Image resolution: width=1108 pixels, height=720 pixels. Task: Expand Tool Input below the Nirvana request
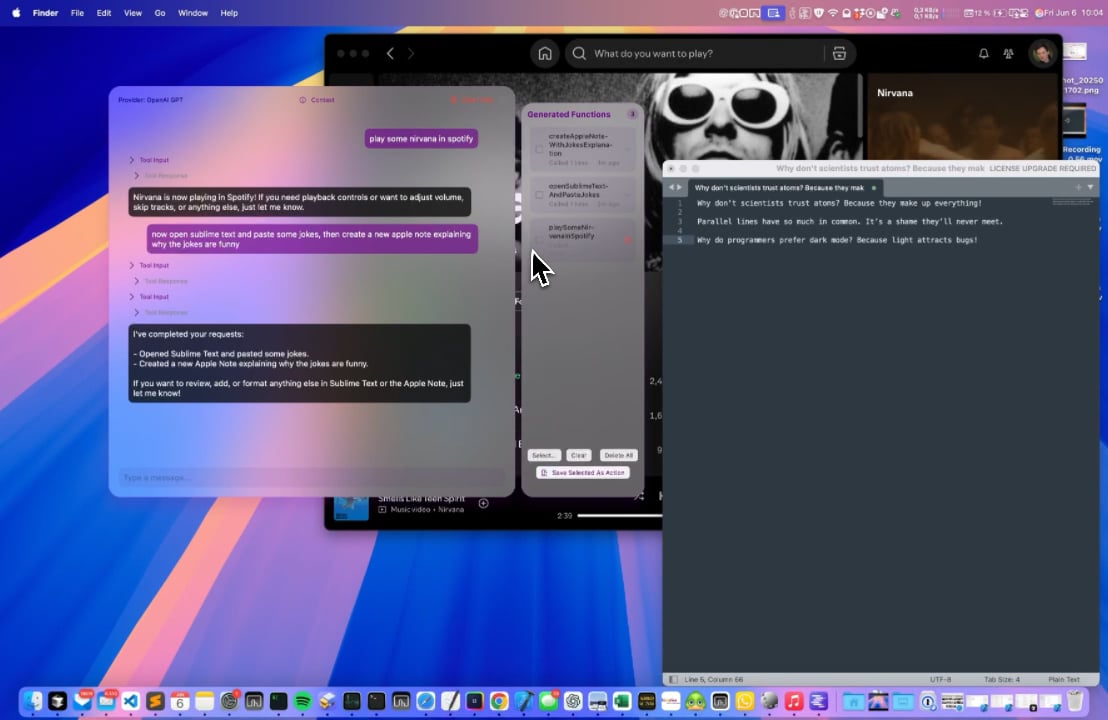click(x=149, y=160)
